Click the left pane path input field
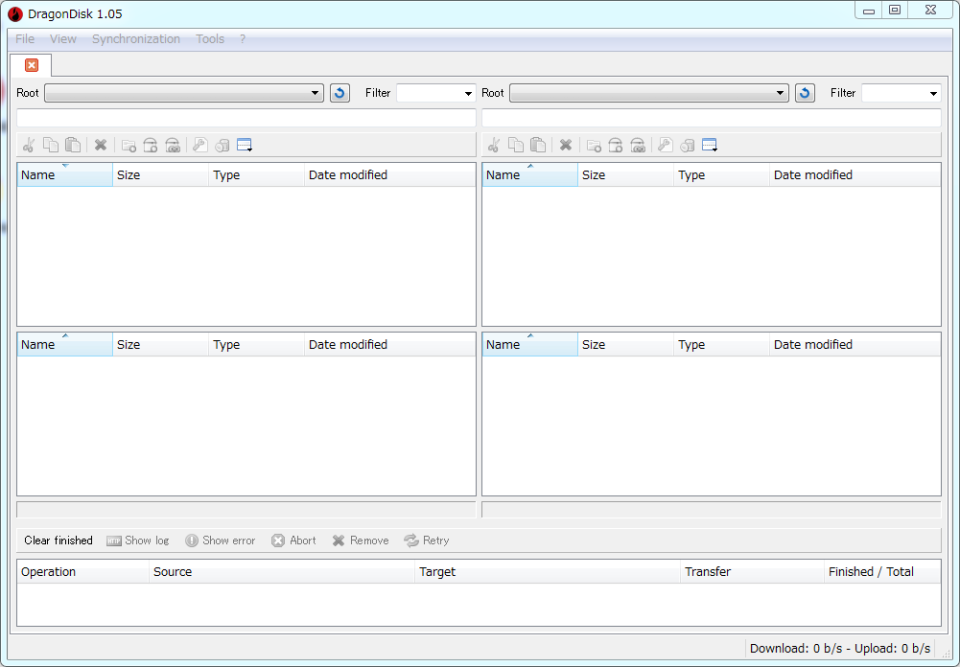Viewport: 960px width, 667px height. click(x=246, y=118)
